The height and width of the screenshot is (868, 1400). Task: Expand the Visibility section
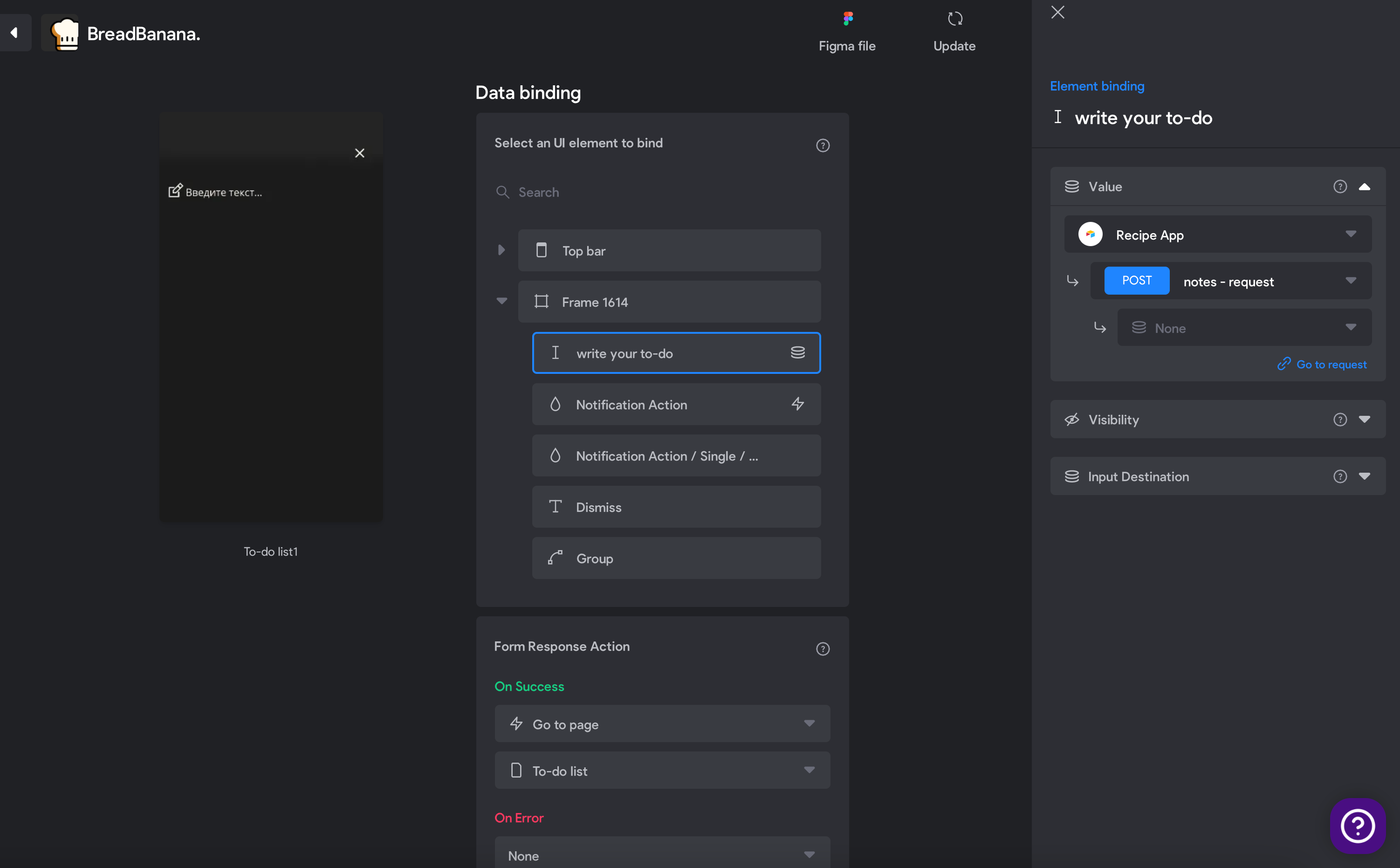tap(1365, 419)
